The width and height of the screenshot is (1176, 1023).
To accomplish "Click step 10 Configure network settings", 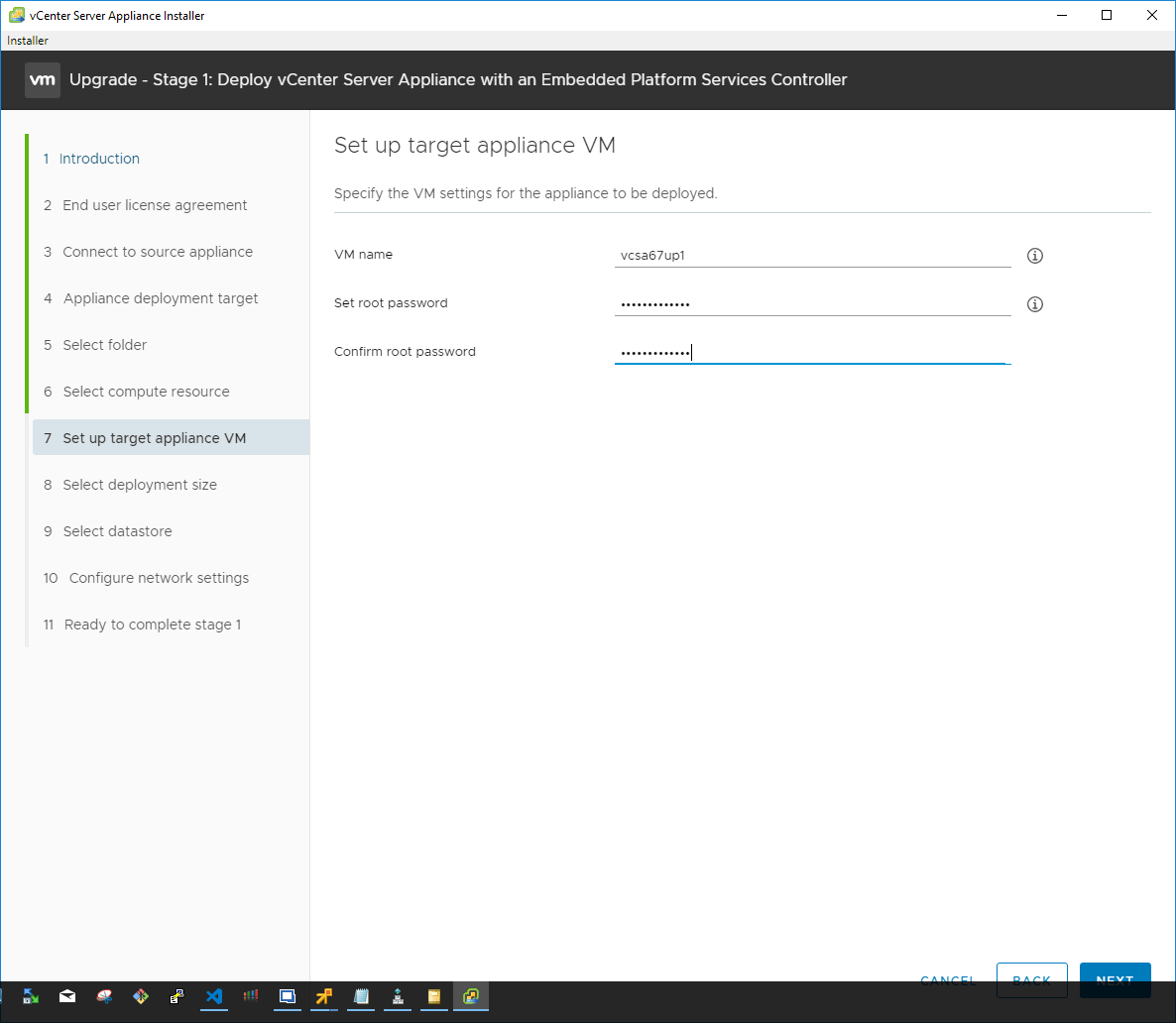I will (x=146, y=578).
